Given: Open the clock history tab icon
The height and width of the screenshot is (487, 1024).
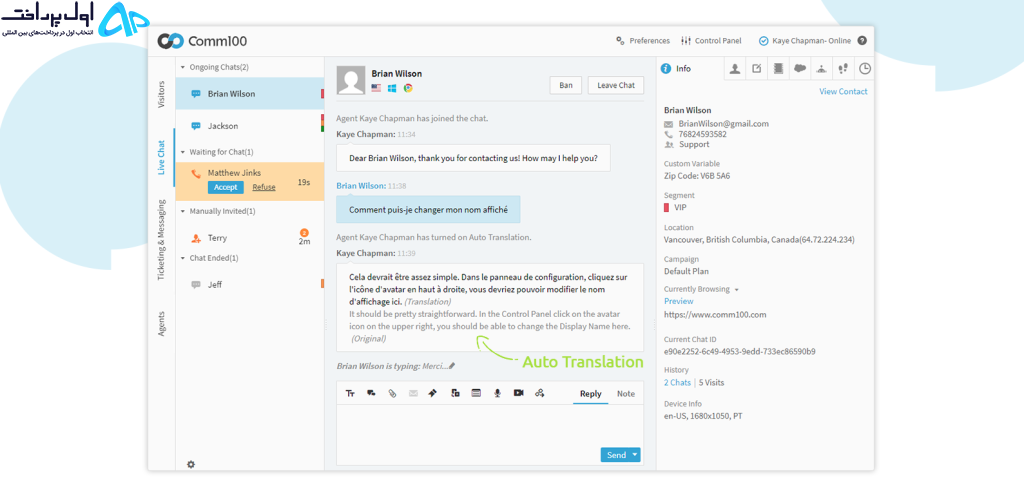Looking at the screenshot, I should 865,69.
